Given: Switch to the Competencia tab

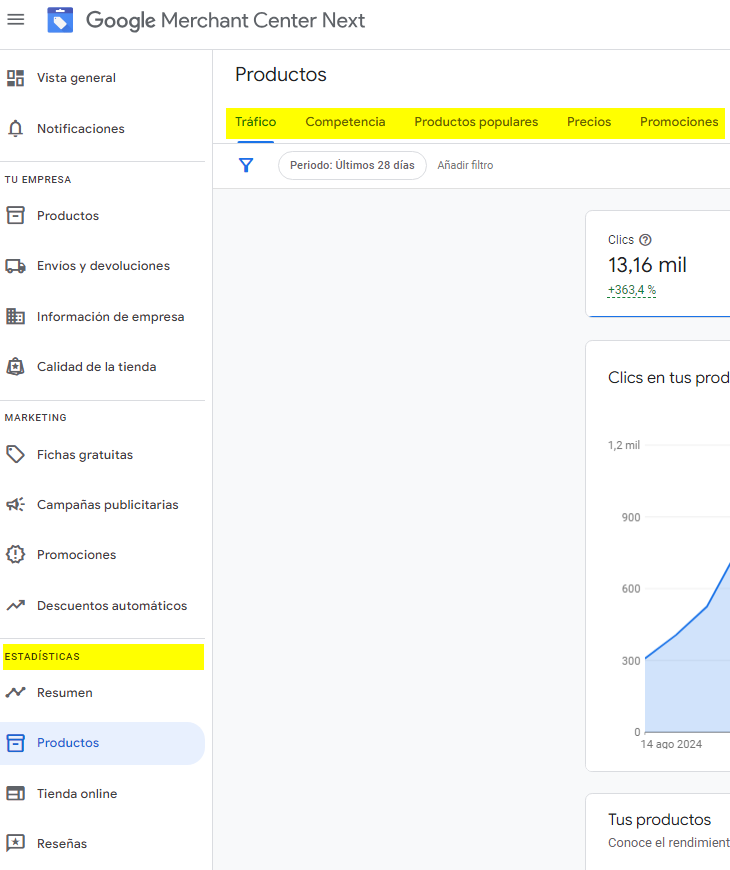Looking at the screenshot, I should coord(345,122).
